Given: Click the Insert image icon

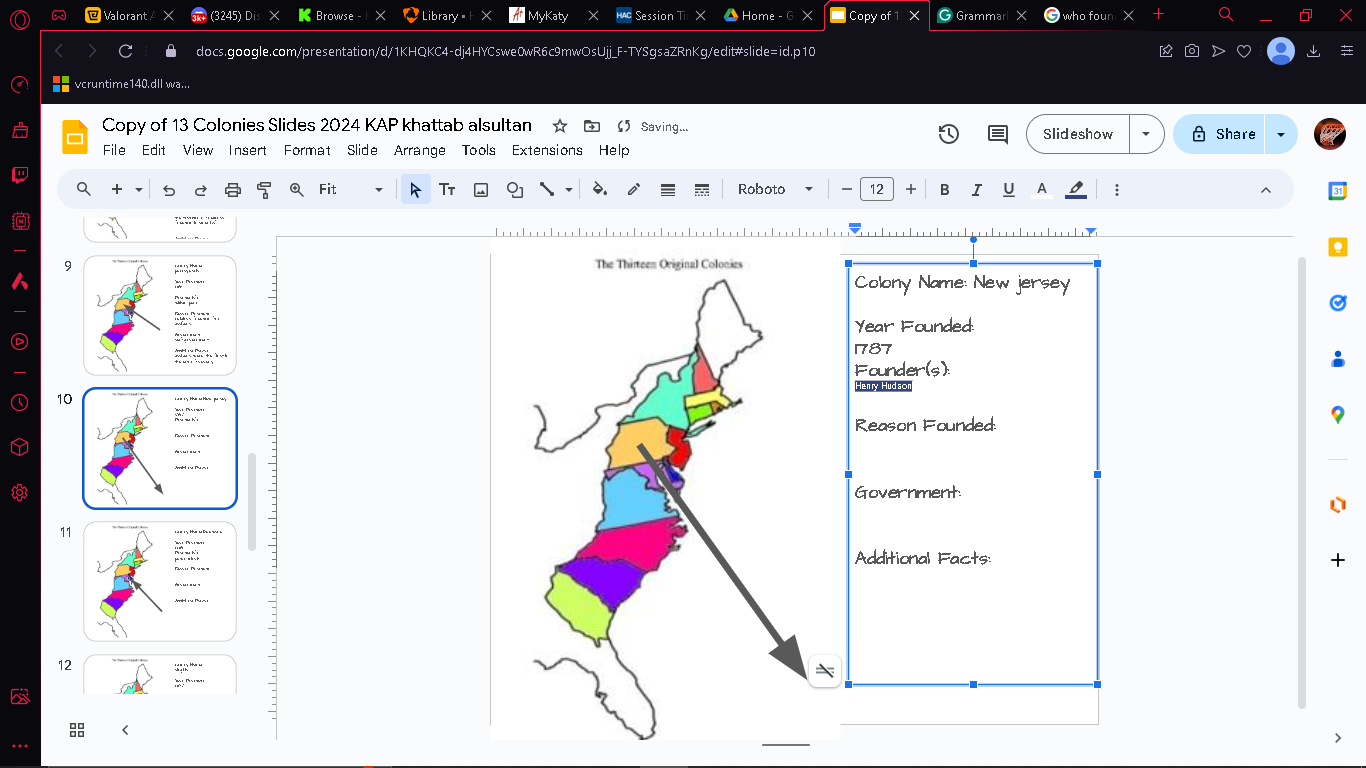Looking at the screenshot, I should [x=481, y=189].
